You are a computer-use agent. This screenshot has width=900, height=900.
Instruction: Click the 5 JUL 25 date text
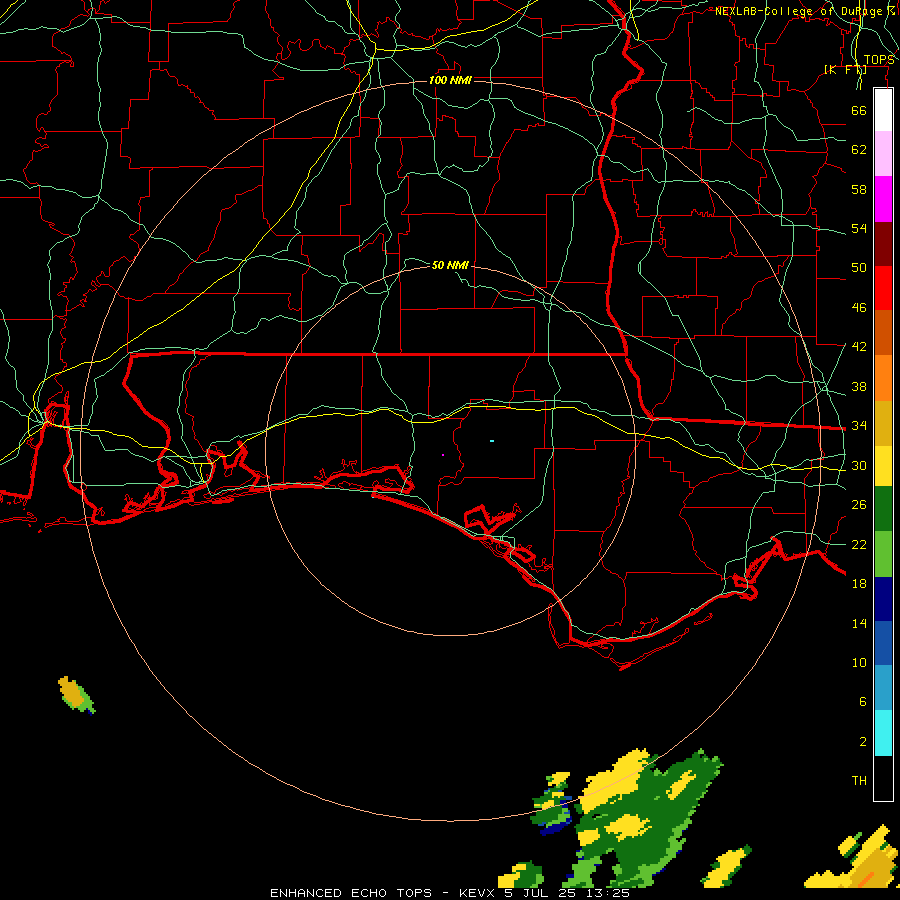tap(541, 893)
